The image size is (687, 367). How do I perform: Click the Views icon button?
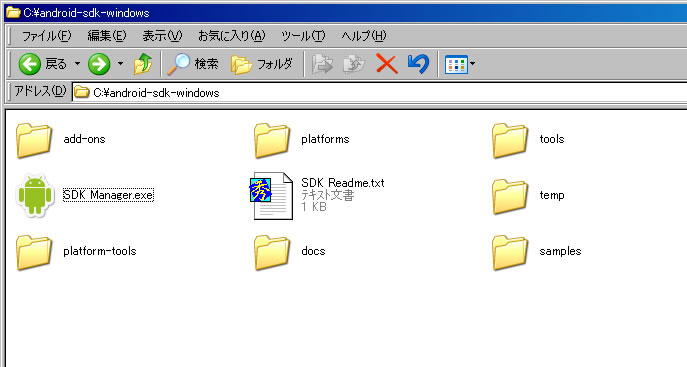click(x=456, y=64)
